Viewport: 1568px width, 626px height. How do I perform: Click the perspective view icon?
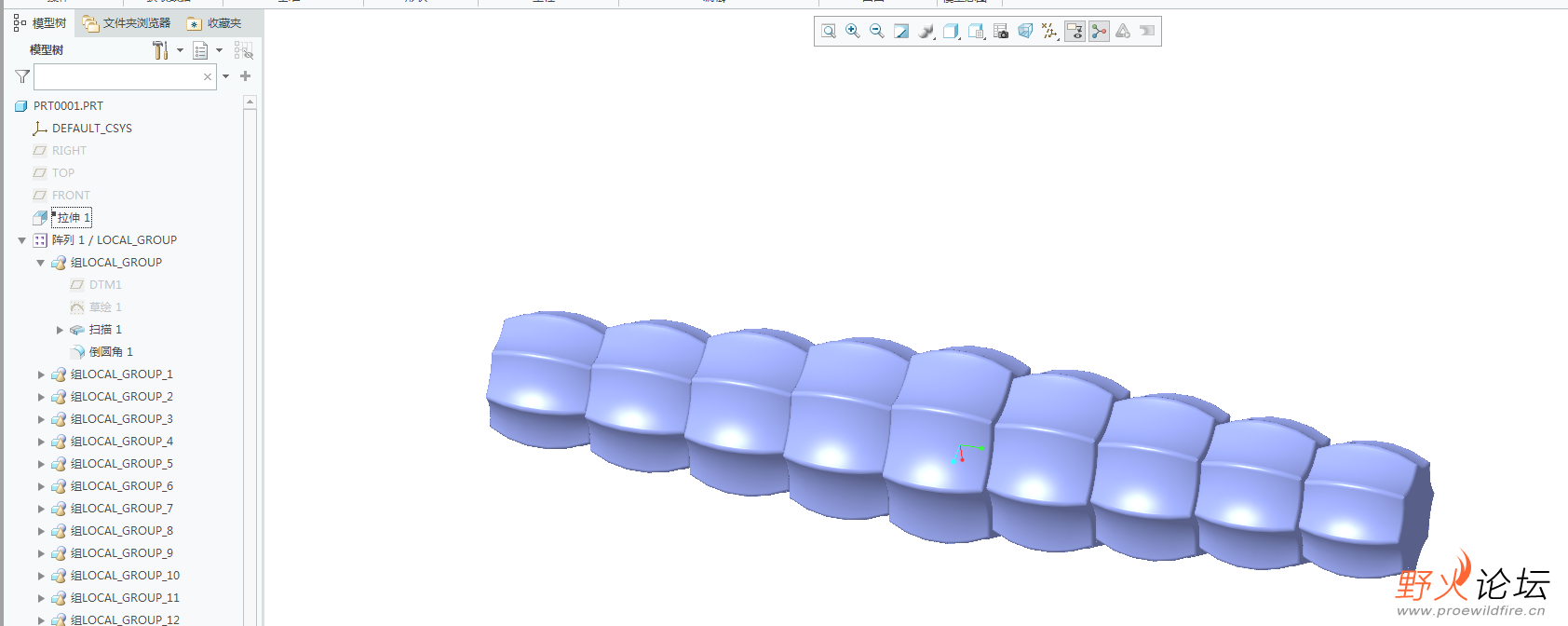pyautogui.click(x=1025, y=32)
